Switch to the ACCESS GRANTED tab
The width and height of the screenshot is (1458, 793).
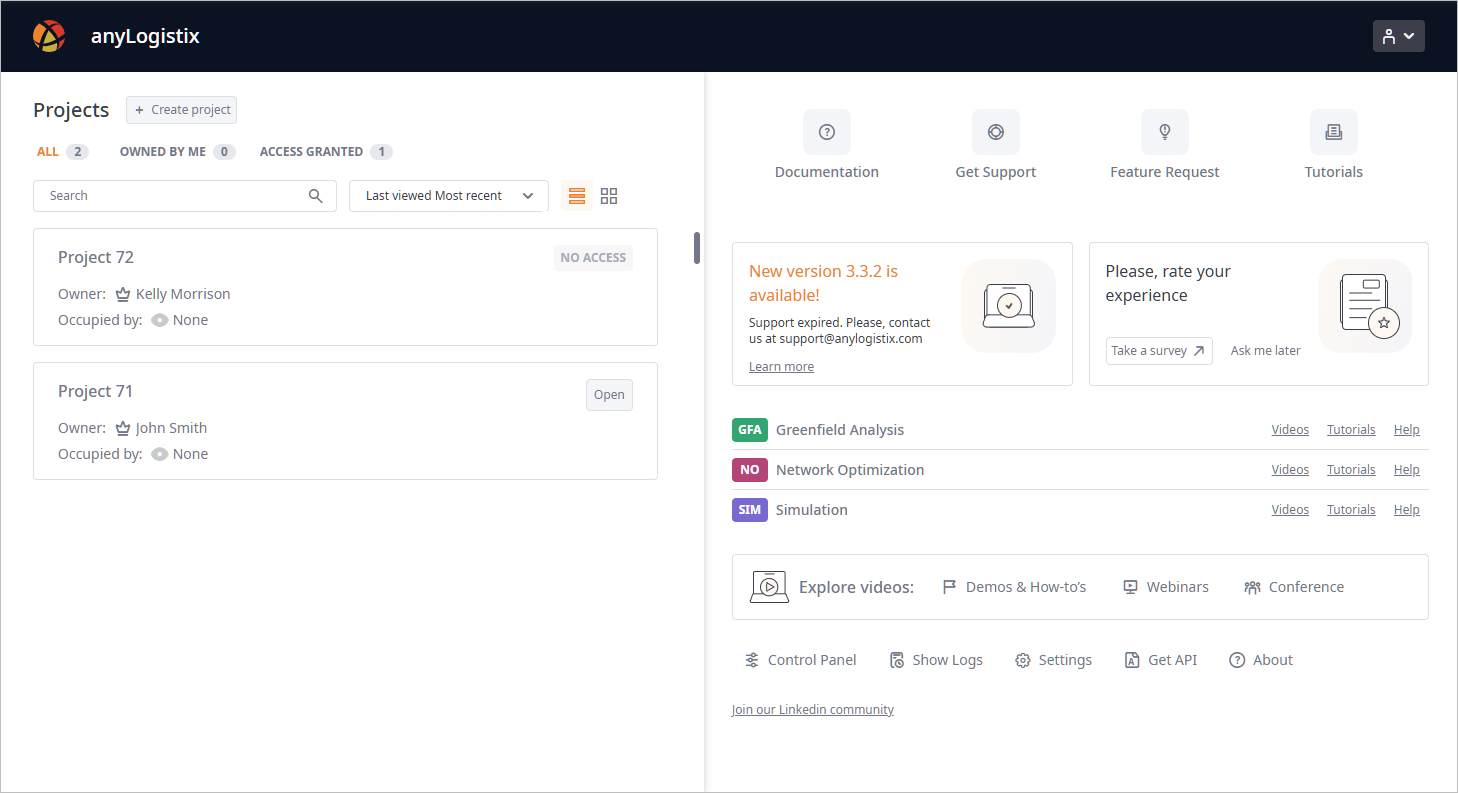pyautogui.click(x=325, y=152)
